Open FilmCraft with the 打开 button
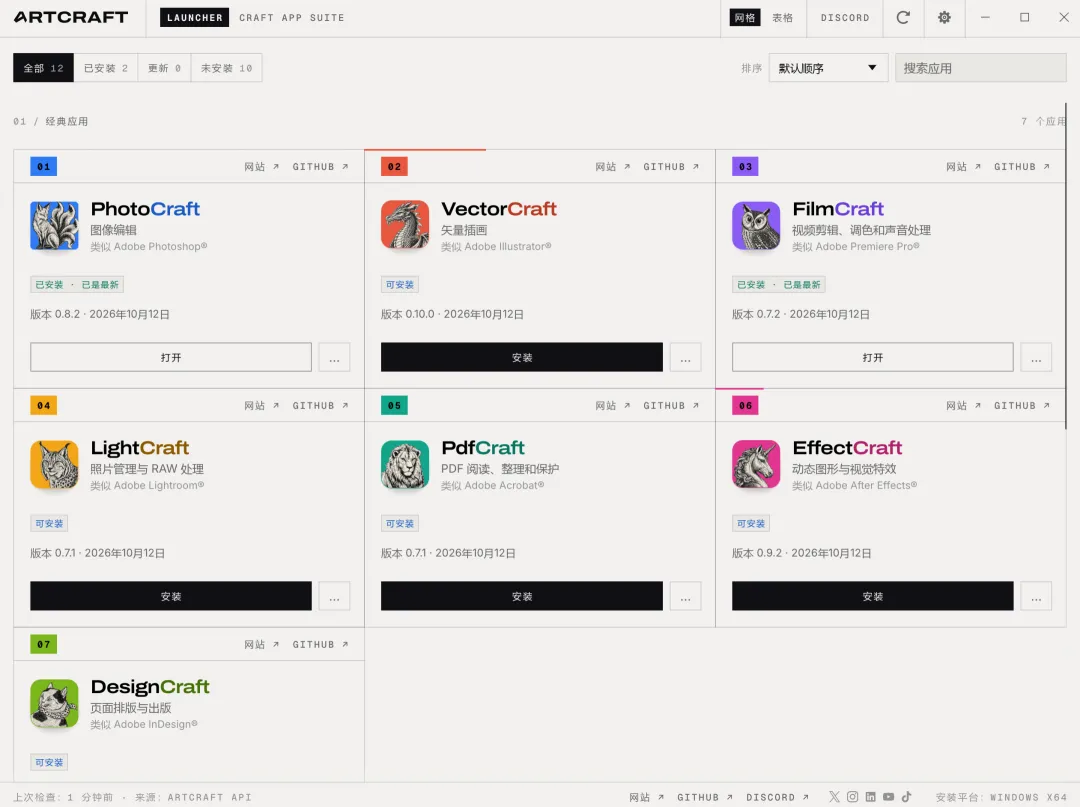The height and width of the screenshot is (807, 1080). (873, 357)
